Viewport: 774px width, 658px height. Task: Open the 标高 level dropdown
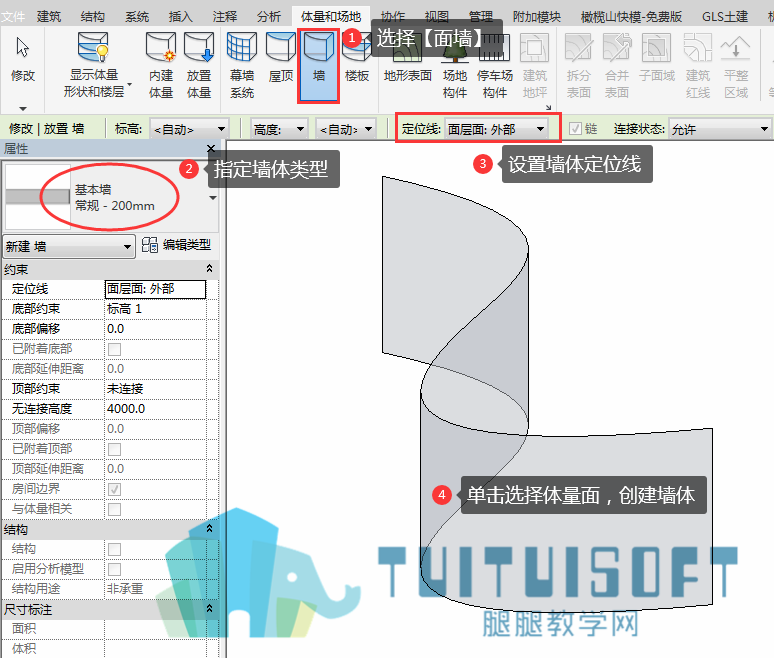click(189, 129)
